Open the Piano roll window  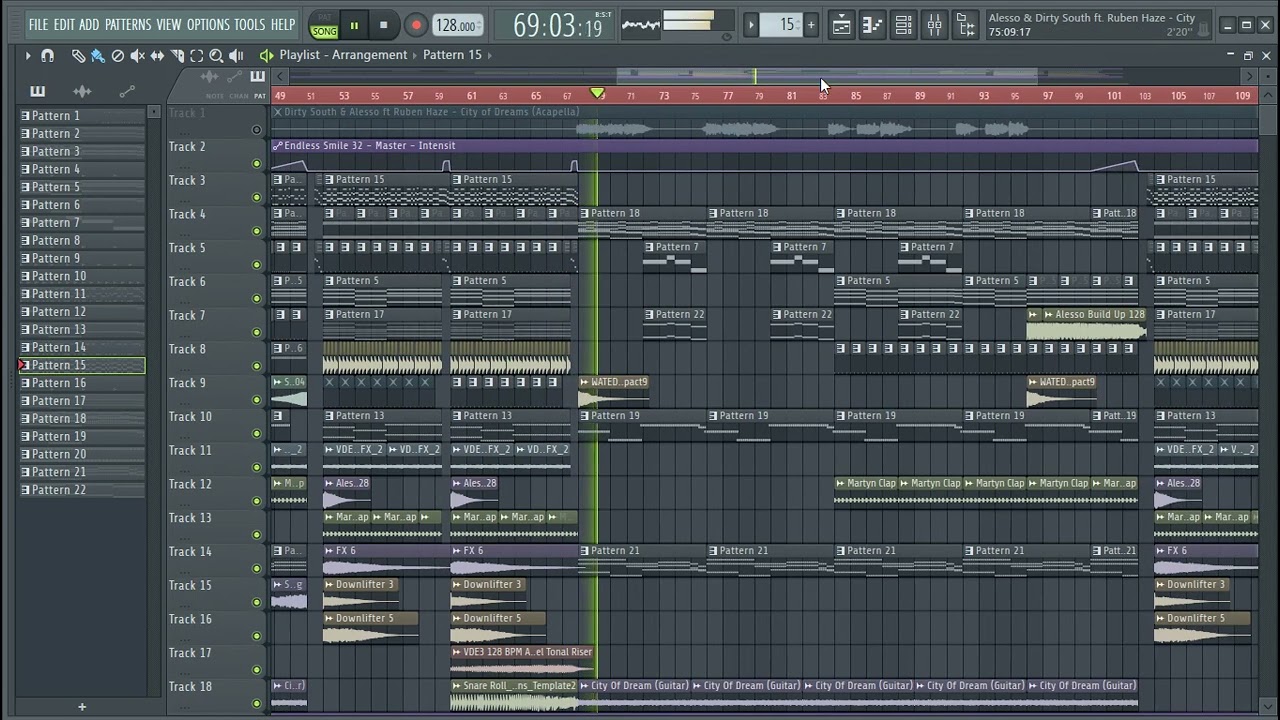click(x=873, y=25)
